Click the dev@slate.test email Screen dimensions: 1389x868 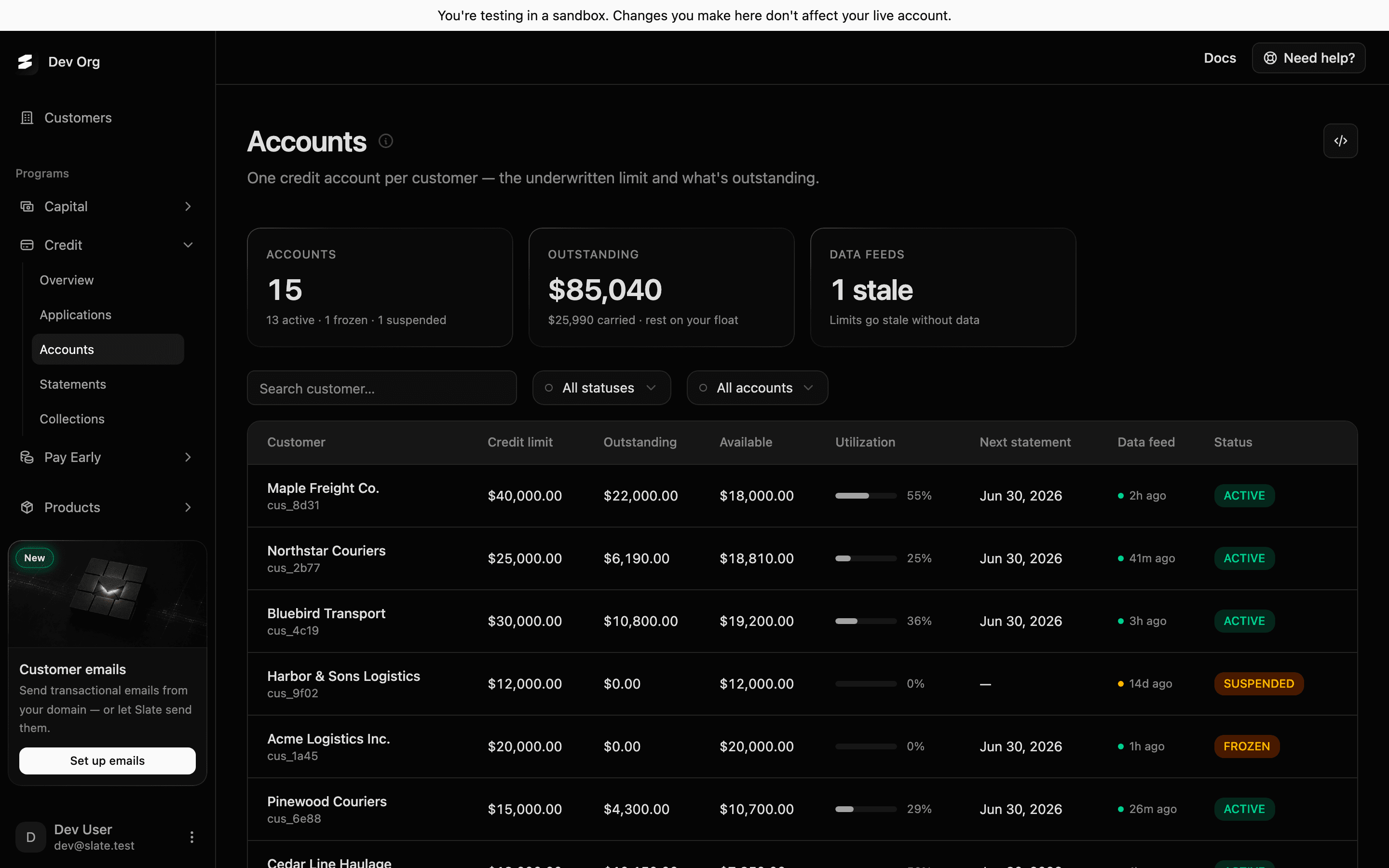[x=94, y=846]
